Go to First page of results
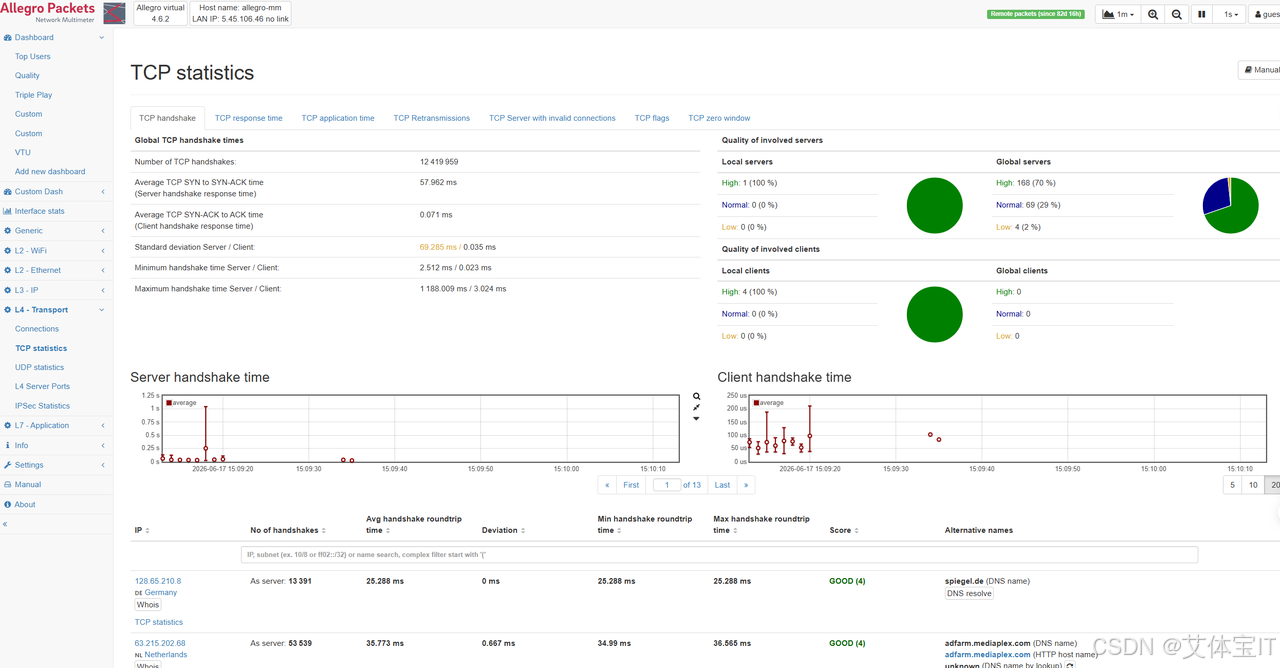 click(x=631, y=485)
